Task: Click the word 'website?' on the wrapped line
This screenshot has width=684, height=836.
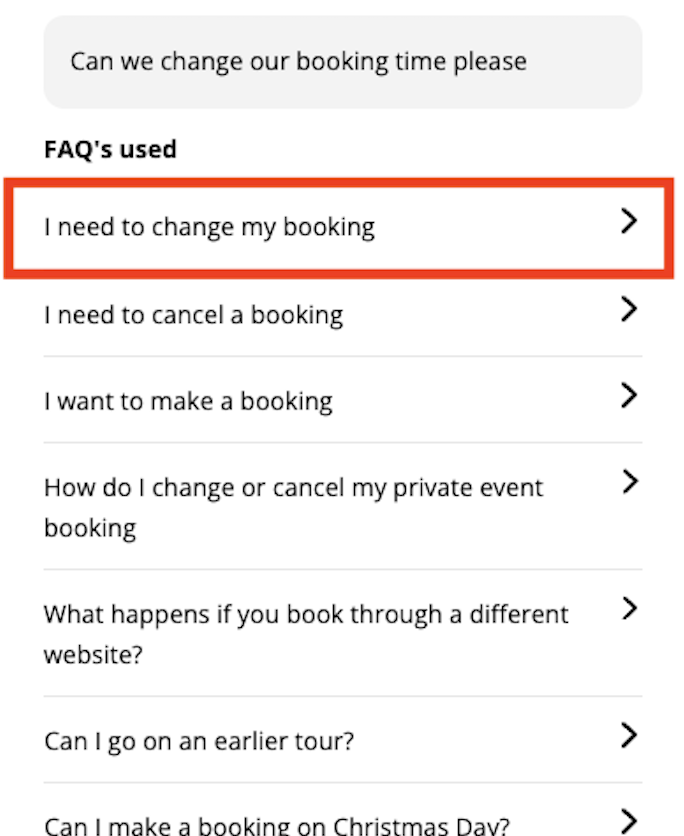Action: (x=93, y=655)
